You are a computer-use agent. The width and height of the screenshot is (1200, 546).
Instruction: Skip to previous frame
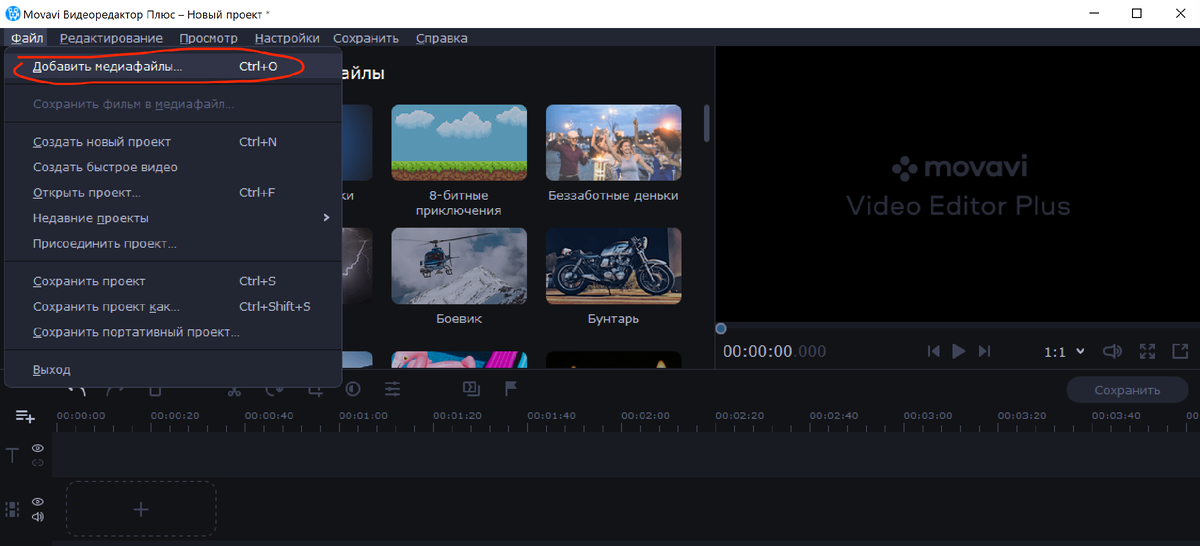933,351
